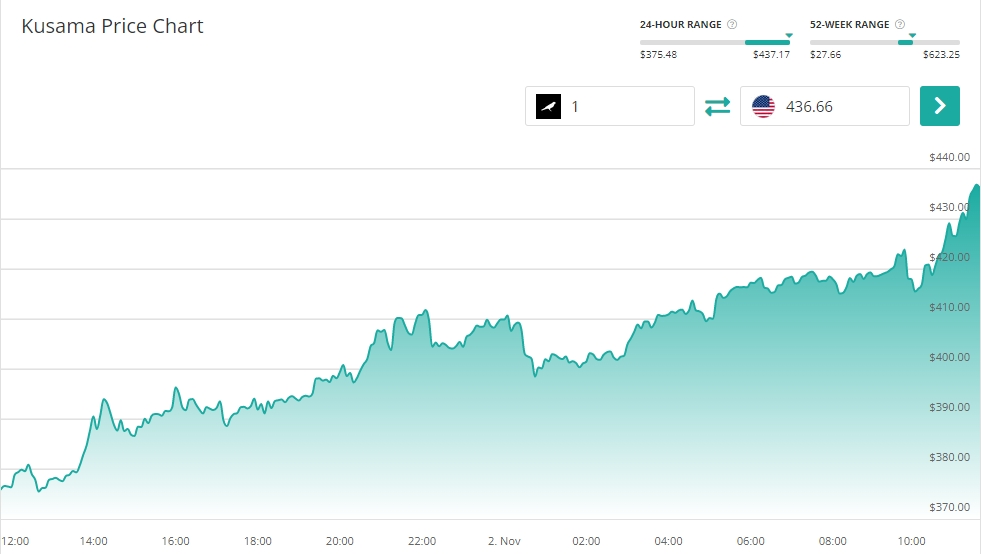Click the Kusama bird logo icon

coord(549,106)
